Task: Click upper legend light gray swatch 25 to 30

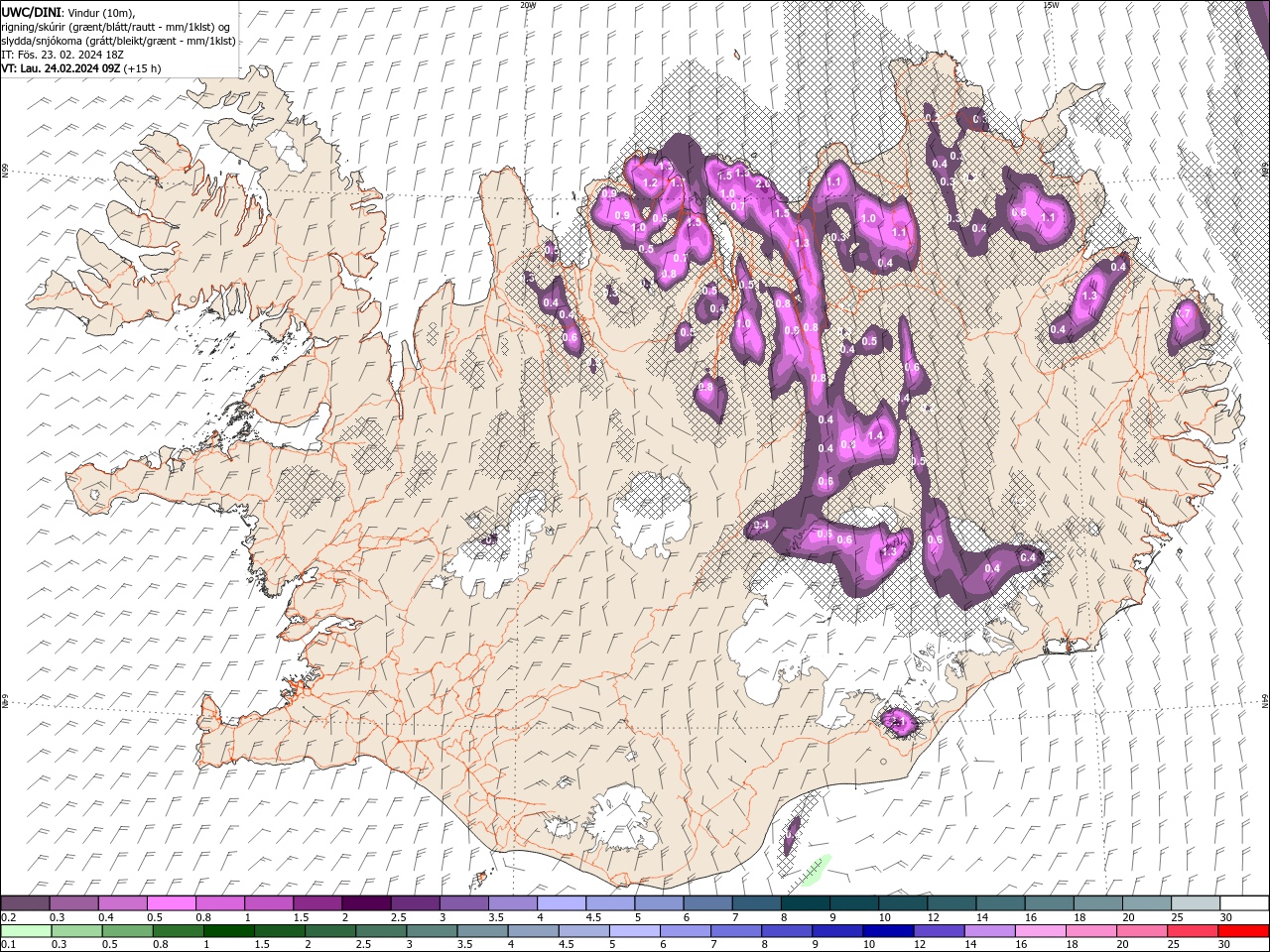Action: coord(1196,903)
